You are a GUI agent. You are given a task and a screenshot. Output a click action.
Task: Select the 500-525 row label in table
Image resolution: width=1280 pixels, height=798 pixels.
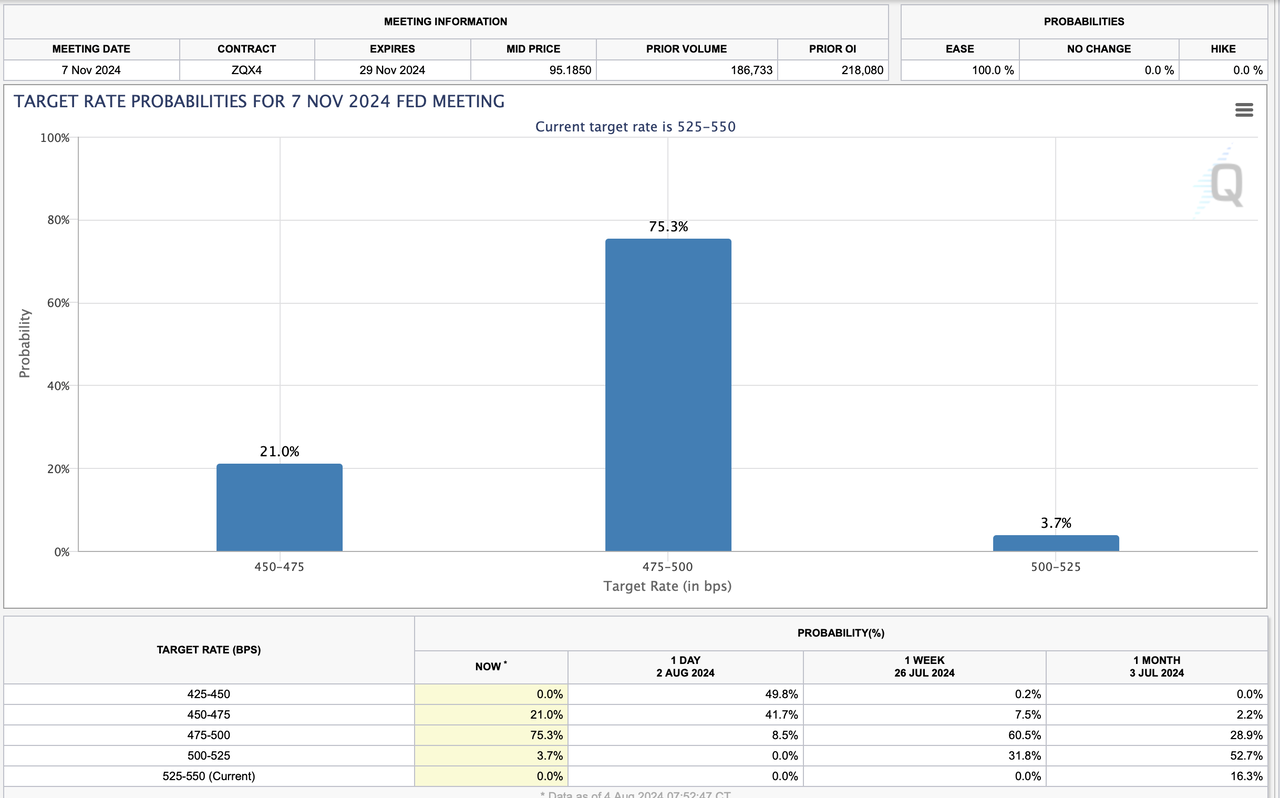209,756
